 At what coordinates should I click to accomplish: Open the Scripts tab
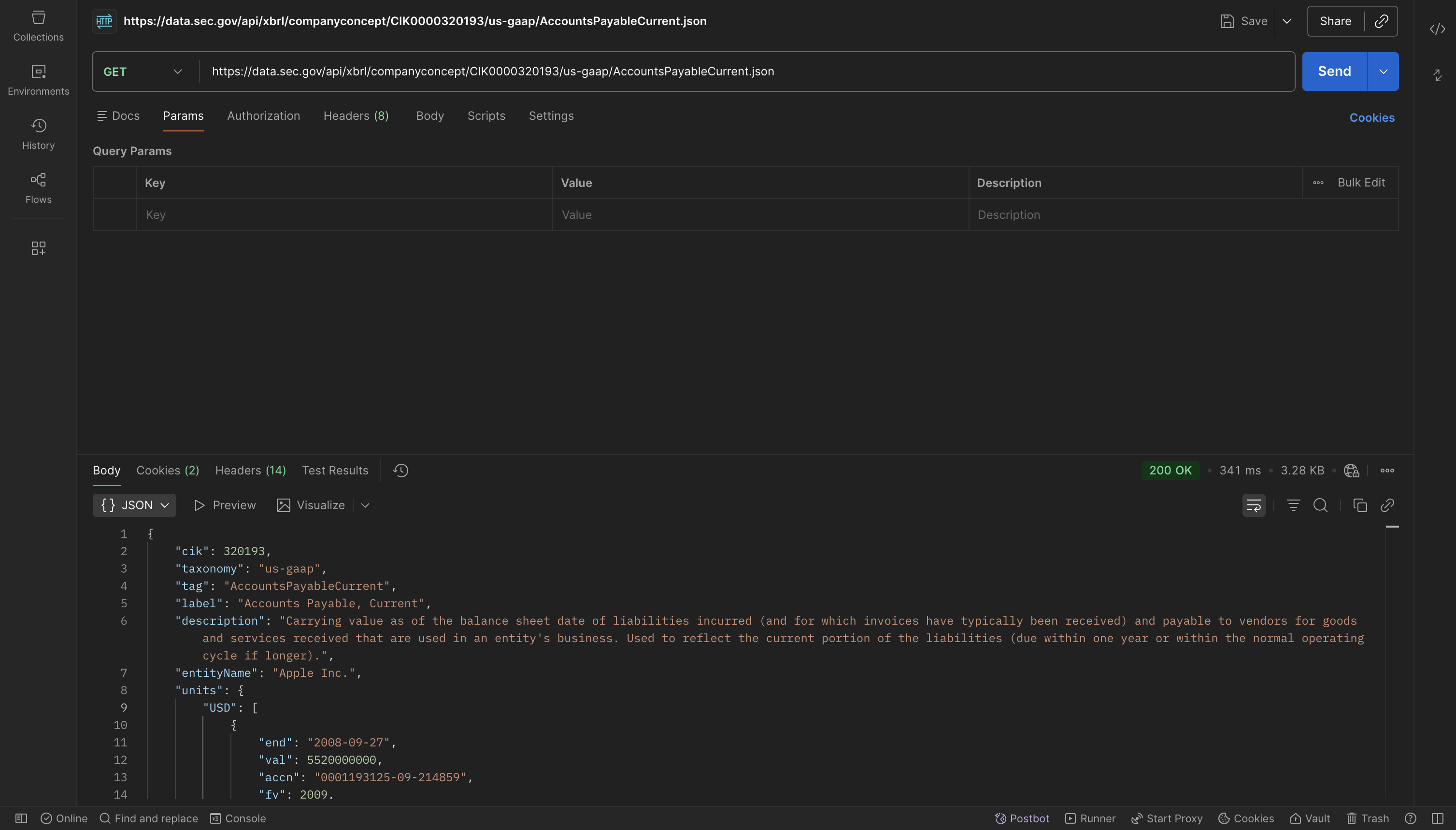click(486, 116)
